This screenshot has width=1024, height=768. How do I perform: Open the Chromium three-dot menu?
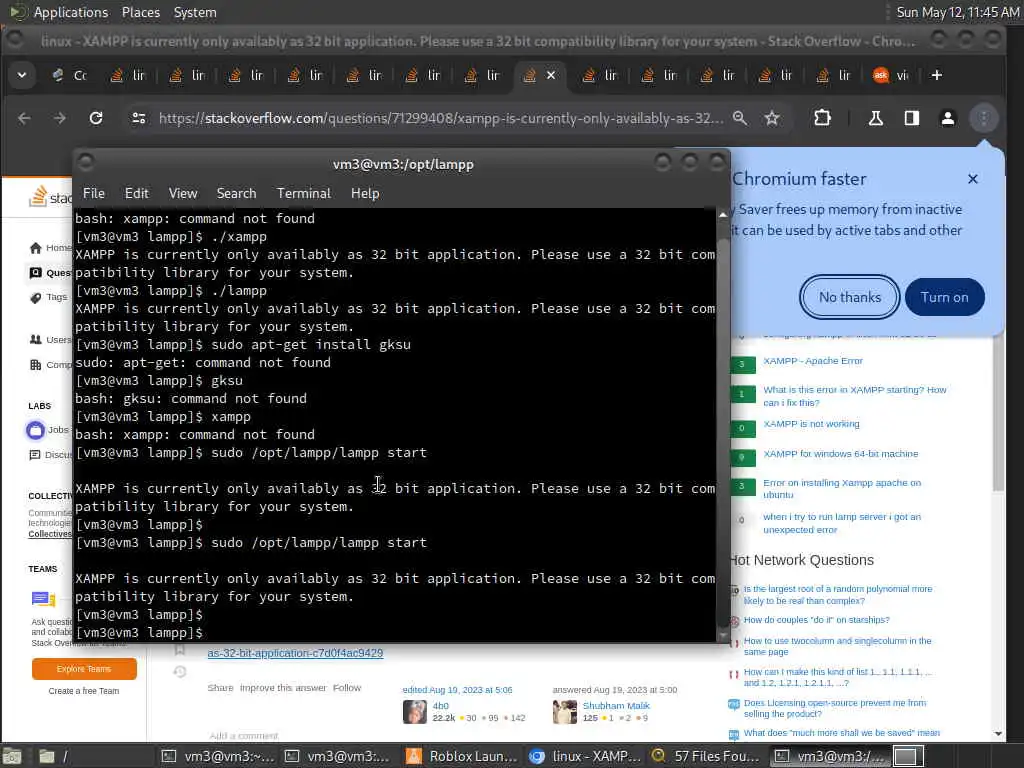[x=984, y=118]
